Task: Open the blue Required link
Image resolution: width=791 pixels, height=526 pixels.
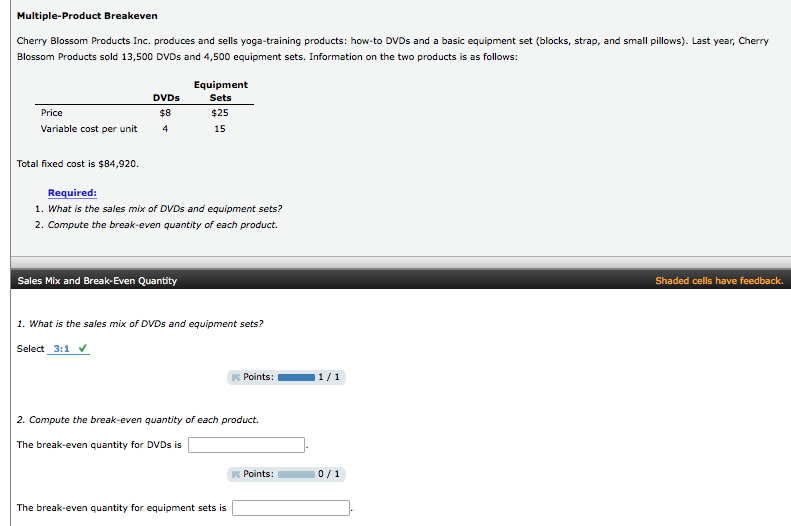Action: [x=72, y=193]
